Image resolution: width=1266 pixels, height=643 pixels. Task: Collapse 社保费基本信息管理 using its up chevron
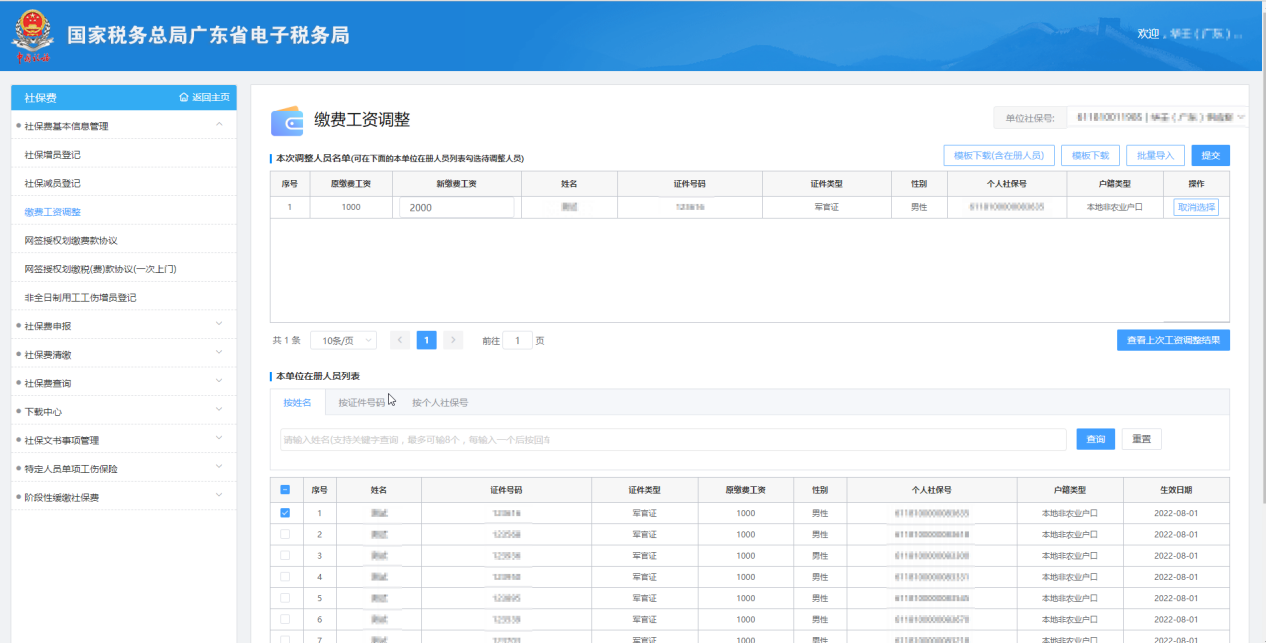point(219,125)
